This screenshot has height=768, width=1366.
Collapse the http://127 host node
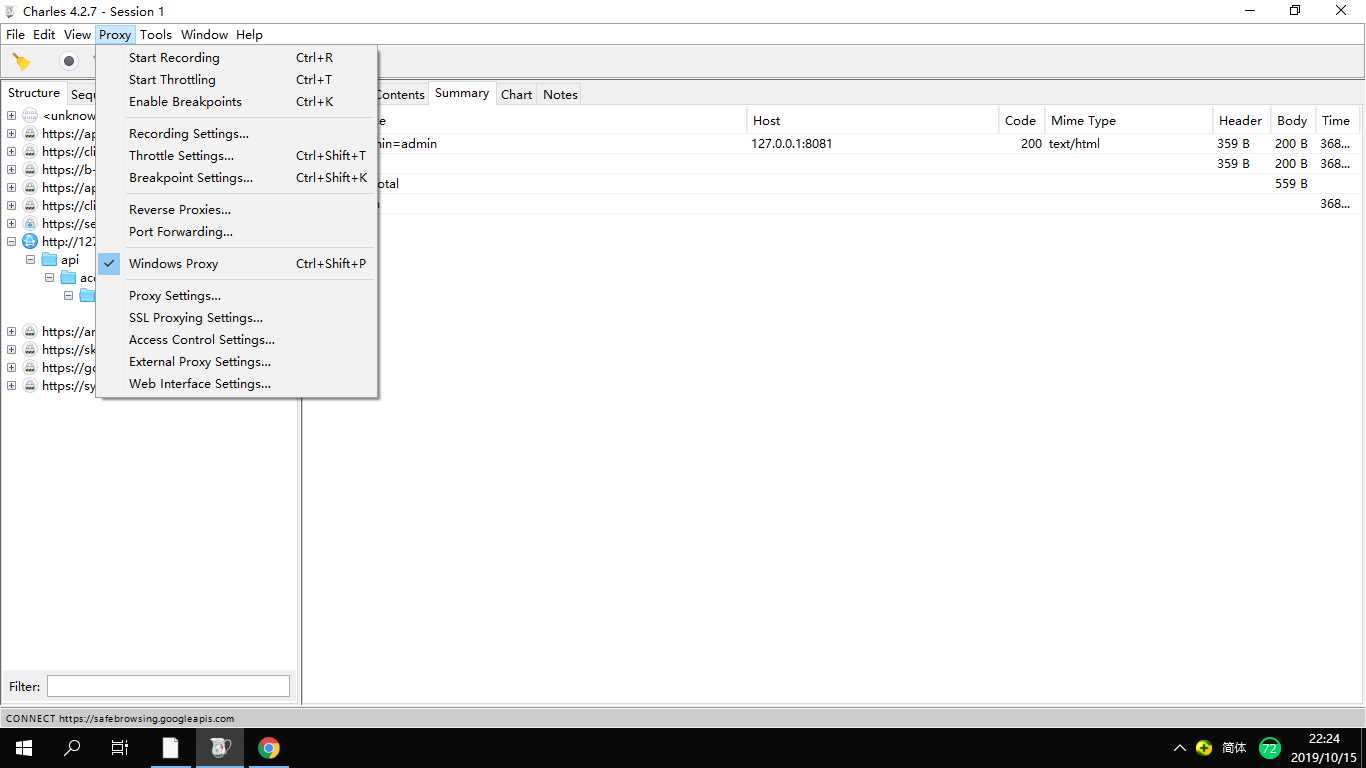coord(11,241)
